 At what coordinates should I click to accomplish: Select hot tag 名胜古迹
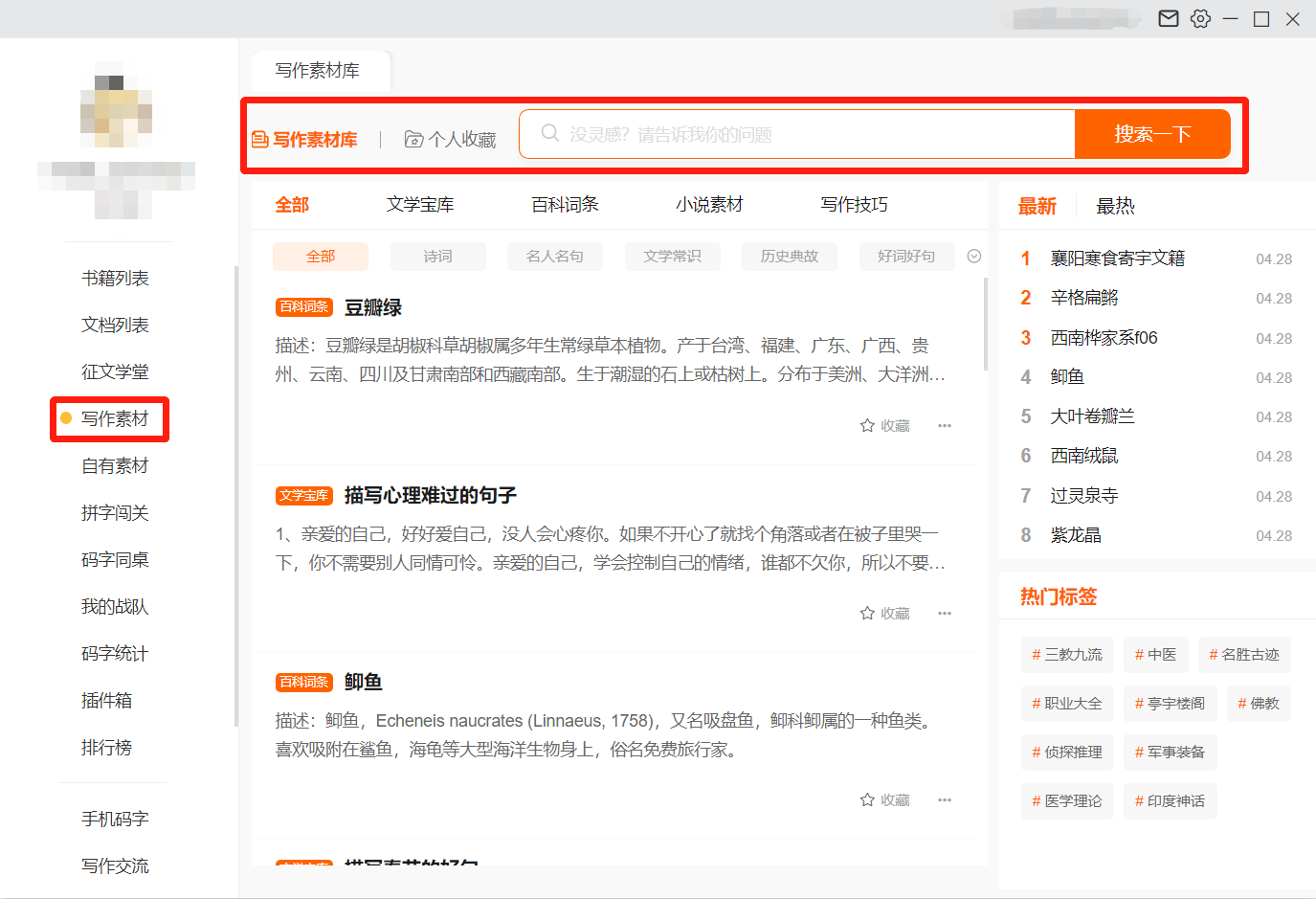click(1244, 655)
